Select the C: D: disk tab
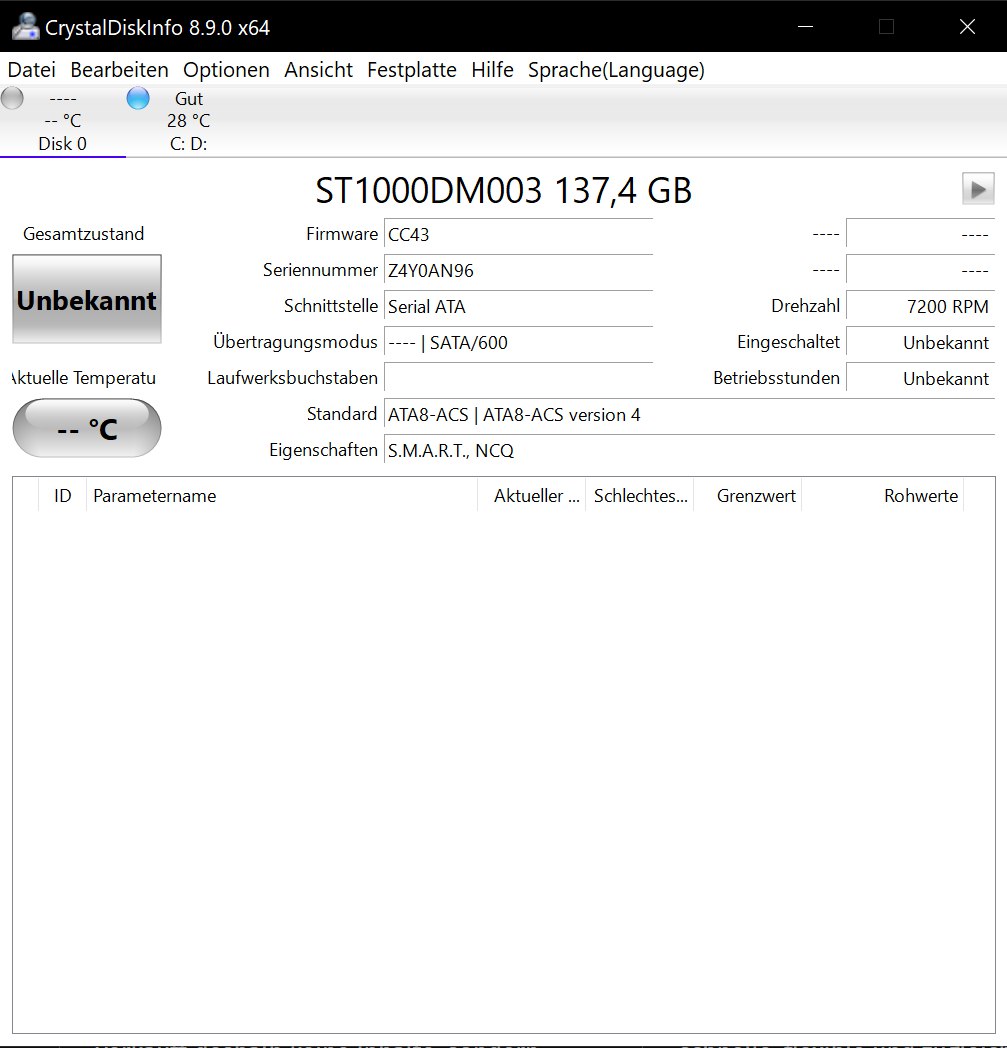The image size is (1007, 1048). 188,121
